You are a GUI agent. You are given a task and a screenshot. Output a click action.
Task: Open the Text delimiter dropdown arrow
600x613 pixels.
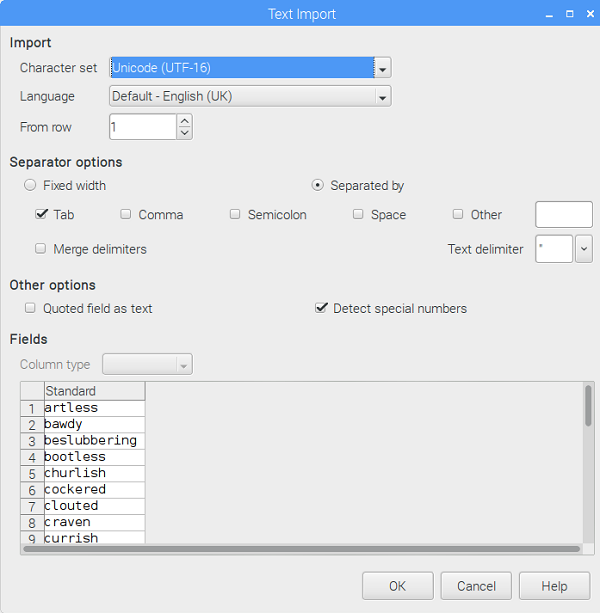click(x=584, y=249)
